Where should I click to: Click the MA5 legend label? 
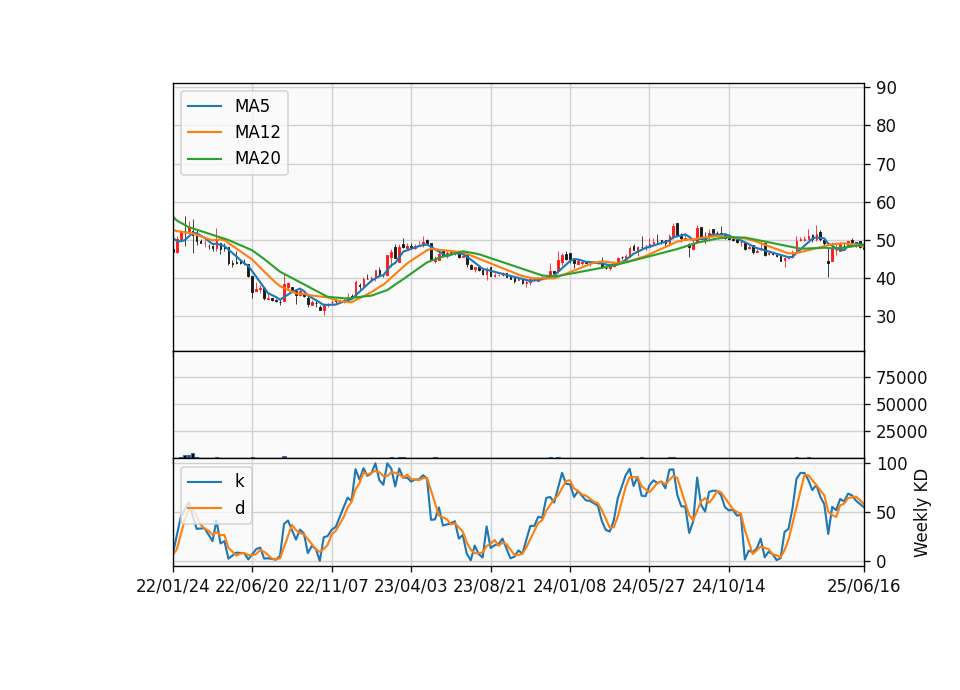(x=252, y=106)
